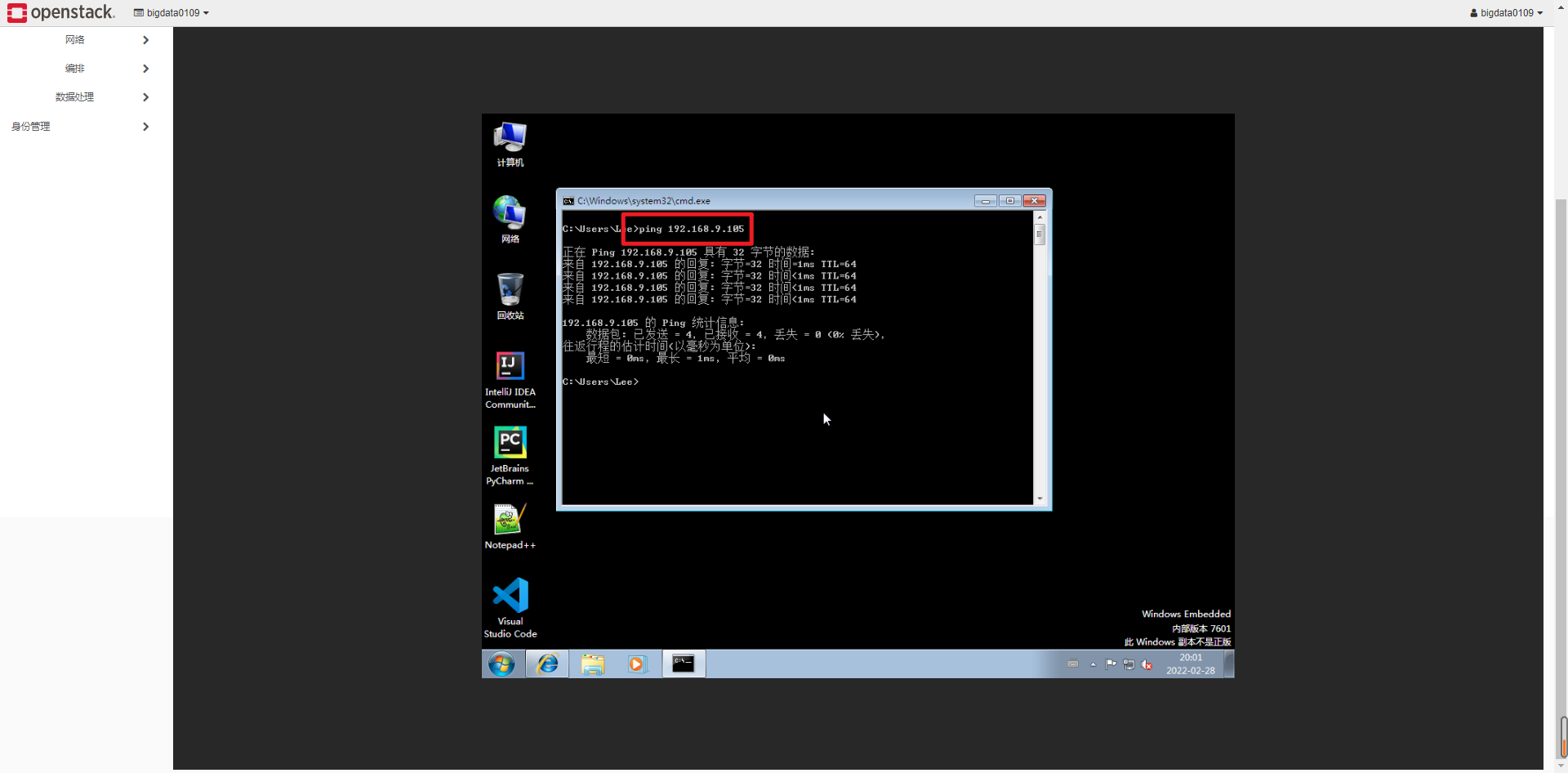This screenshot has height=773, width=1568.
Task: Click the Ping 统计信息 line in cmd
Action: 653,323
